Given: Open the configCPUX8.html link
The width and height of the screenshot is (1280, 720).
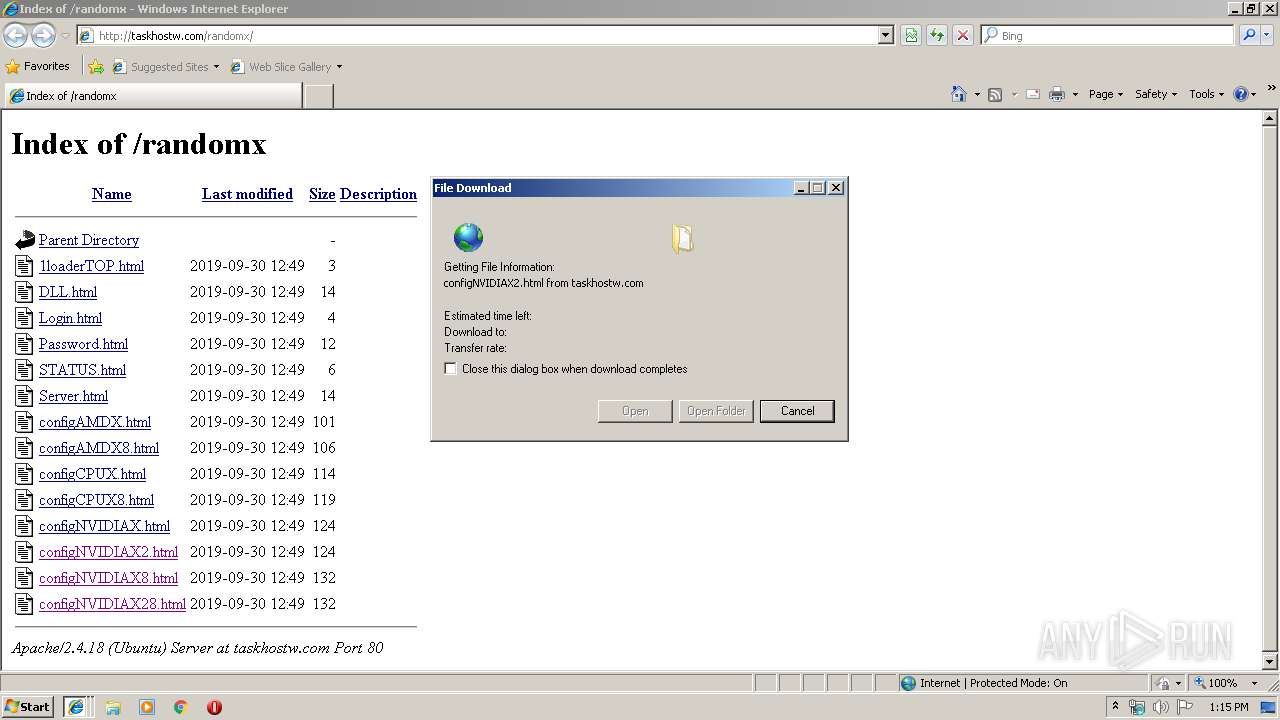Looking at the screenshot, I should coord(96,500).
